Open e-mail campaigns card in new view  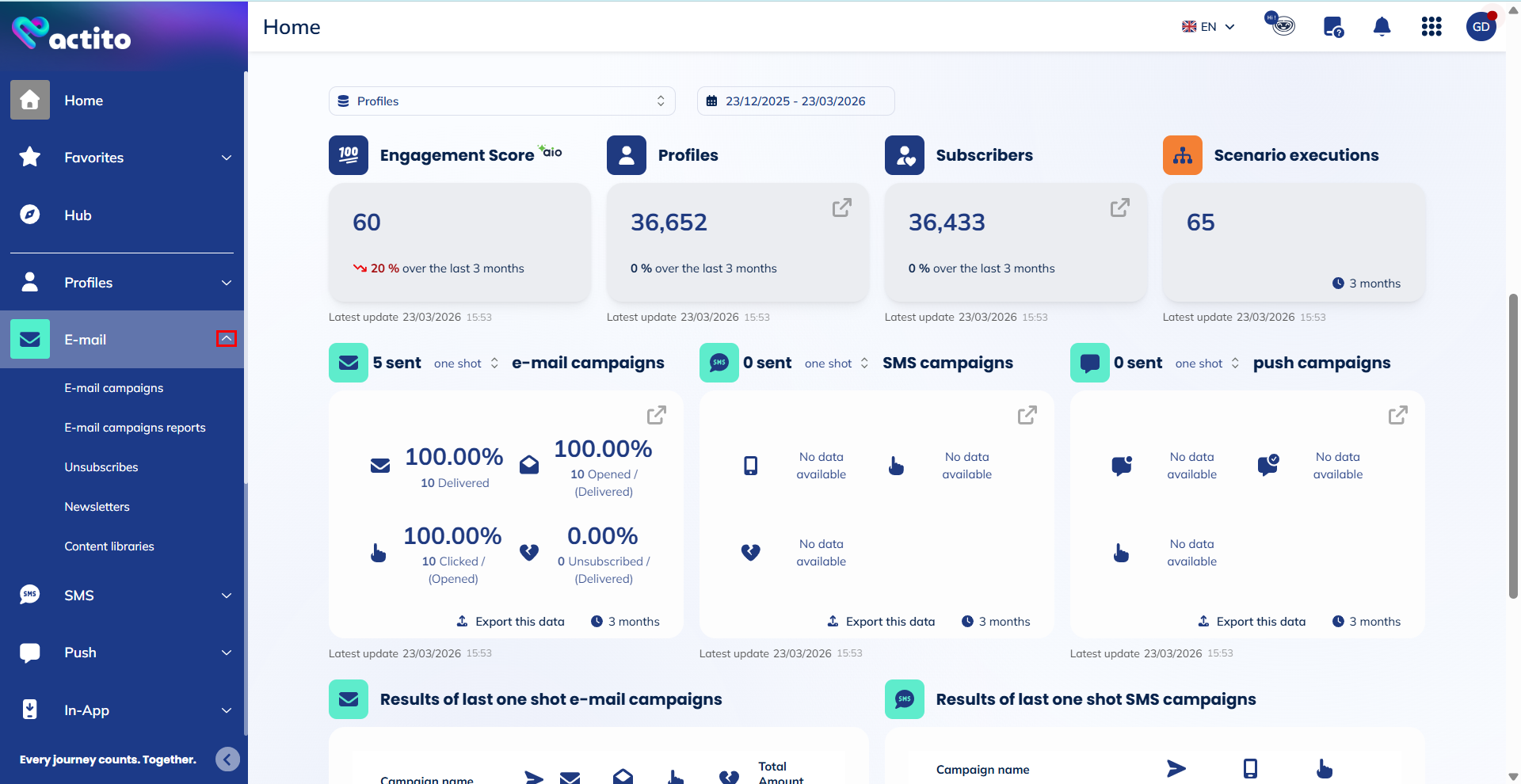point(656,415)
